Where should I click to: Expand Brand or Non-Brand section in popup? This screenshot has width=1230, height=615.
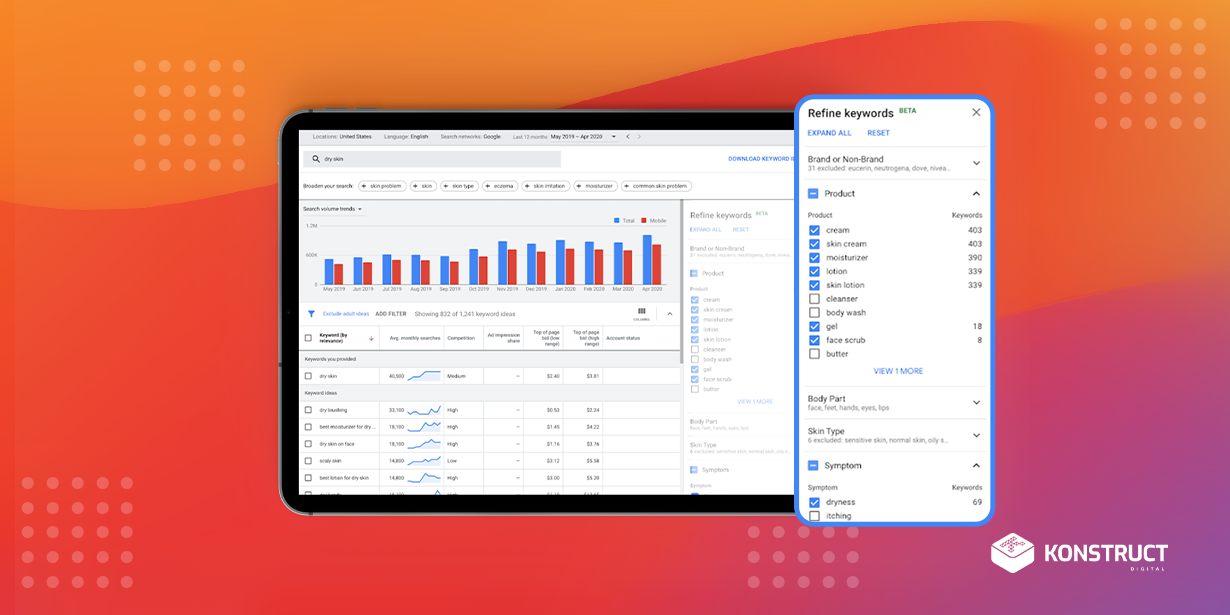[x=976, y=163]
